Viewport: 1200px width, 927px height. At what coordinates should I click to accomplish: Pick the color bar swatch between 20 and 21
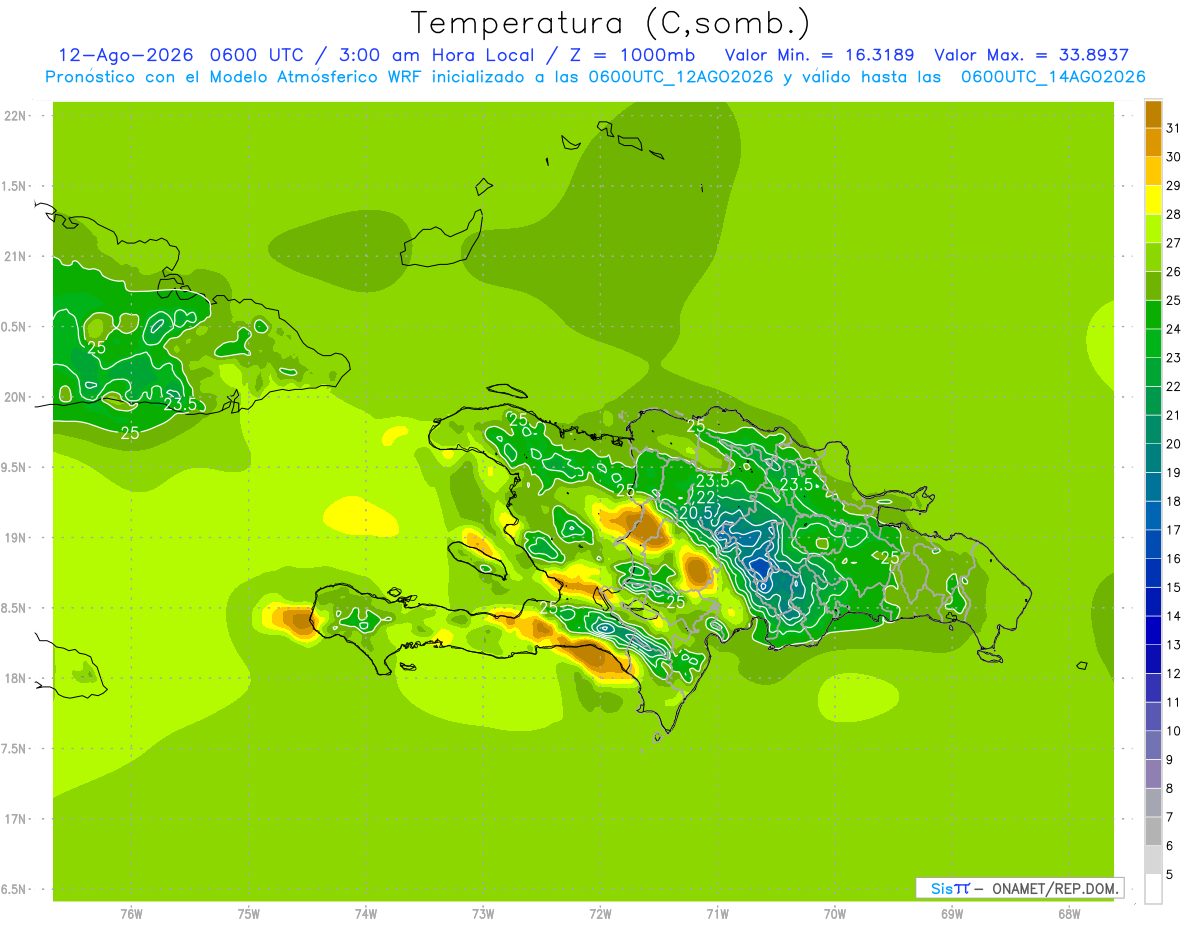(x=1153, y=429)
